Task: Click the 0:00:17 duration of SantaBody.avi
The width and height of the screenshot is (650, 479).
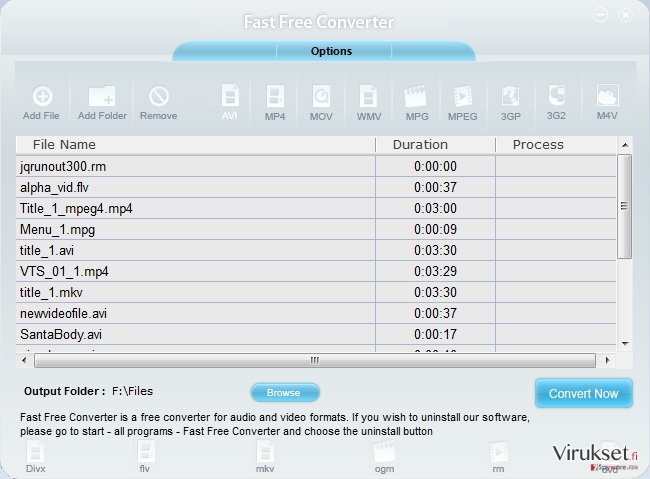Action: (435, 334)
